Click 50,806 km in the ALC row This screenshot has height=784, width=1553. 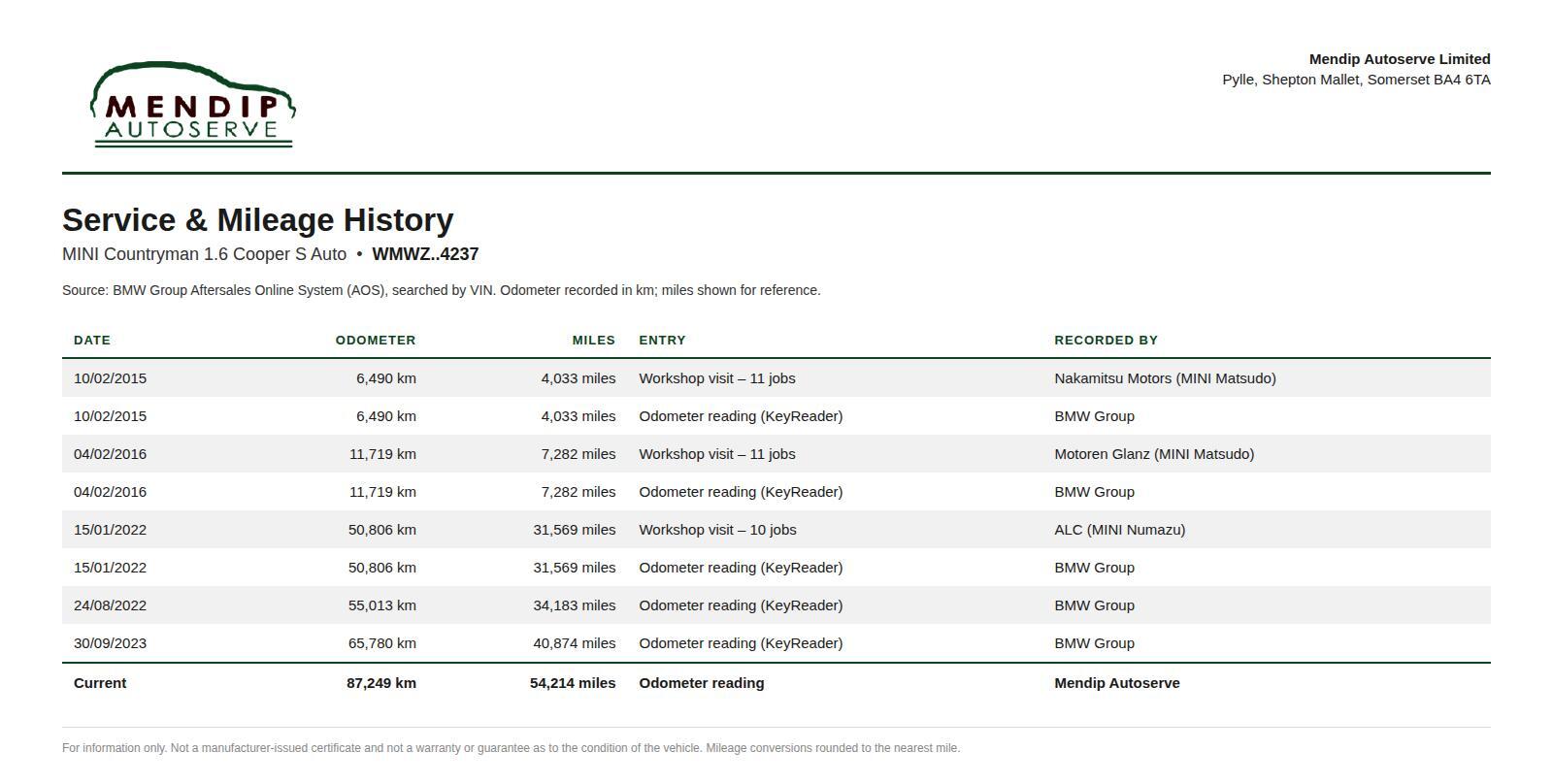coord(382,530)
